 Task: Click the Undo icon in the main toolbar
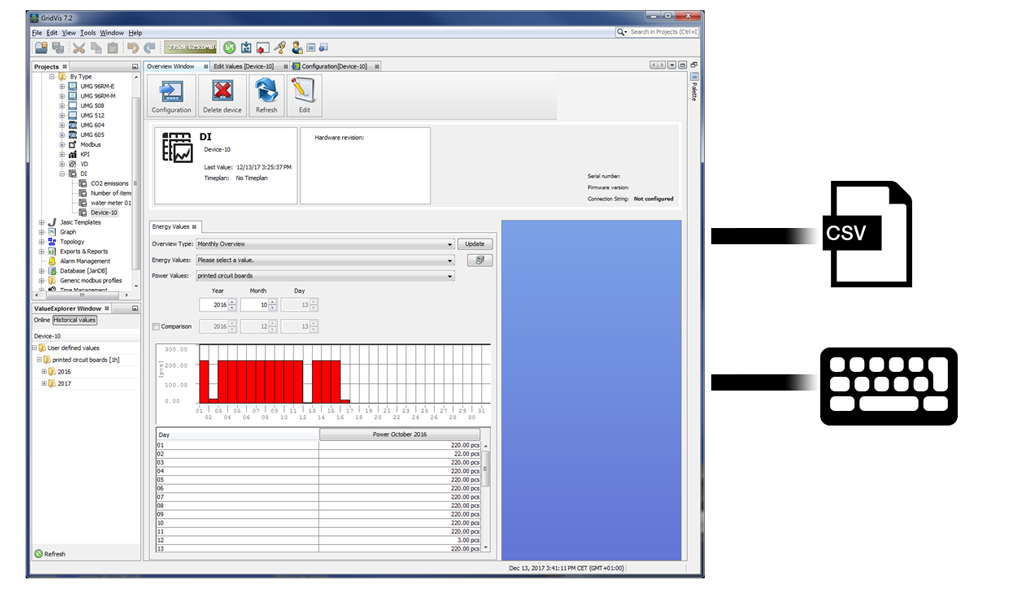tap(134, 49)
